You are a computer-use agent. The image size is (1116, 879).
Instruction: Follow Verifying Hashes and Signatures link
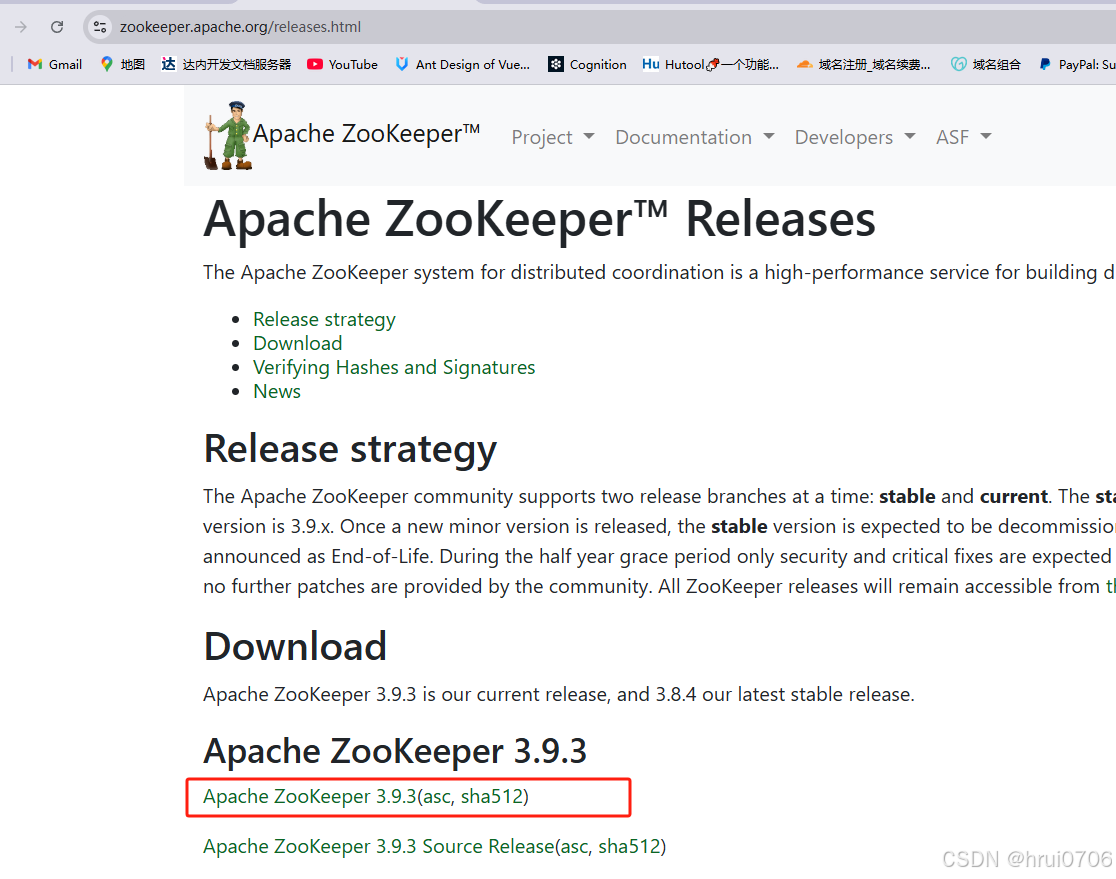click(x=394, y=367)
